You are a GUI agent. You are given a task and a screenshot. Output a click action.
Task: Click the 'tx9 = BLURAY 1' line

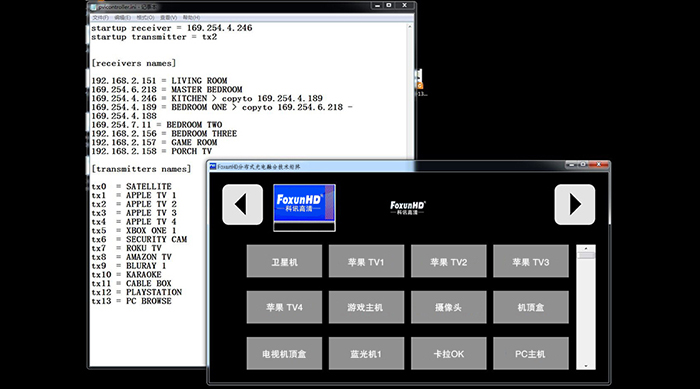129,266
